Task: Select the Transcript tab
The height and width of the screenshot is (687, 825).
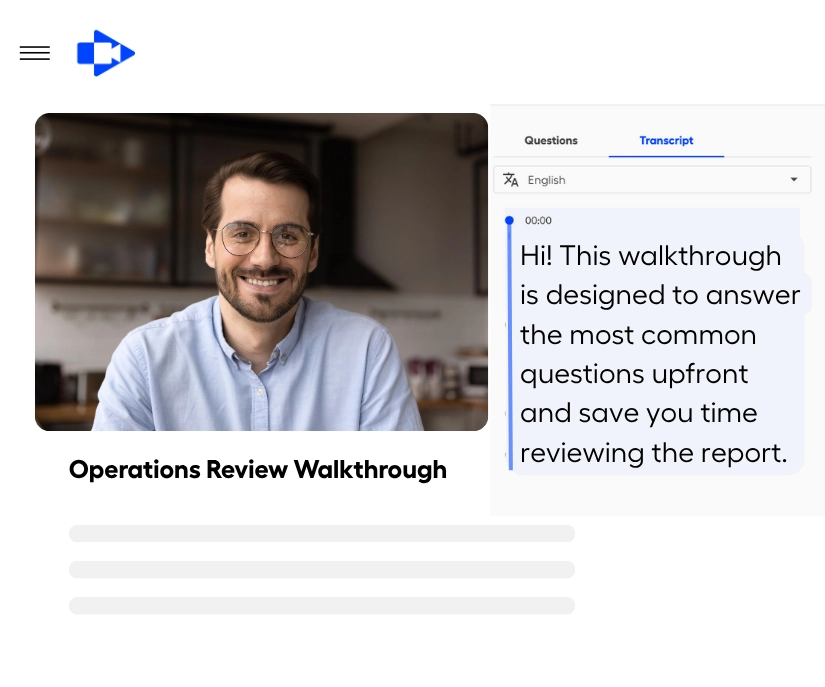Action: pos(666,140)
